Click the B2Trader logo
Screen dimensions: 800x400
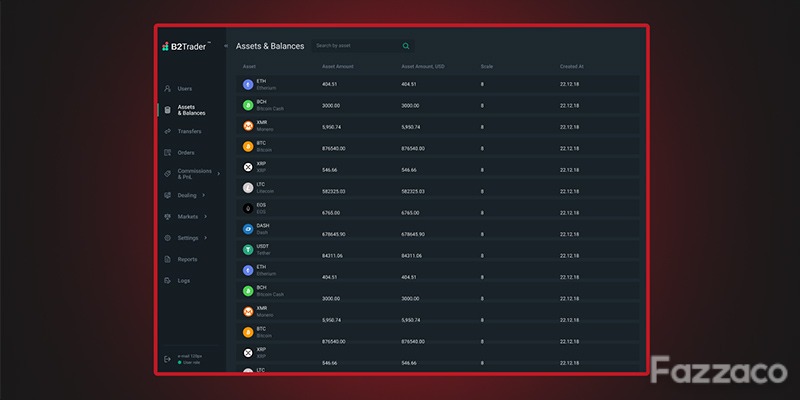tap(187, 46)
